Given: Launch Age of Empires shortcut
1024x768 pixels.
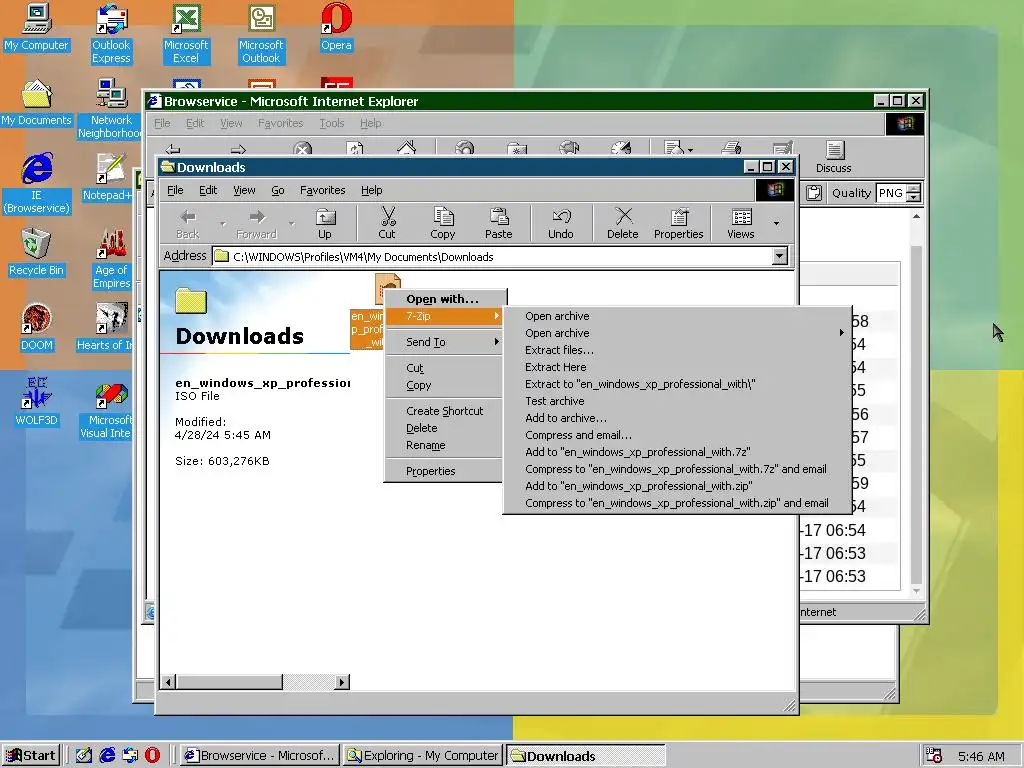Looking at the screenshot, I should tap(111, 259).
